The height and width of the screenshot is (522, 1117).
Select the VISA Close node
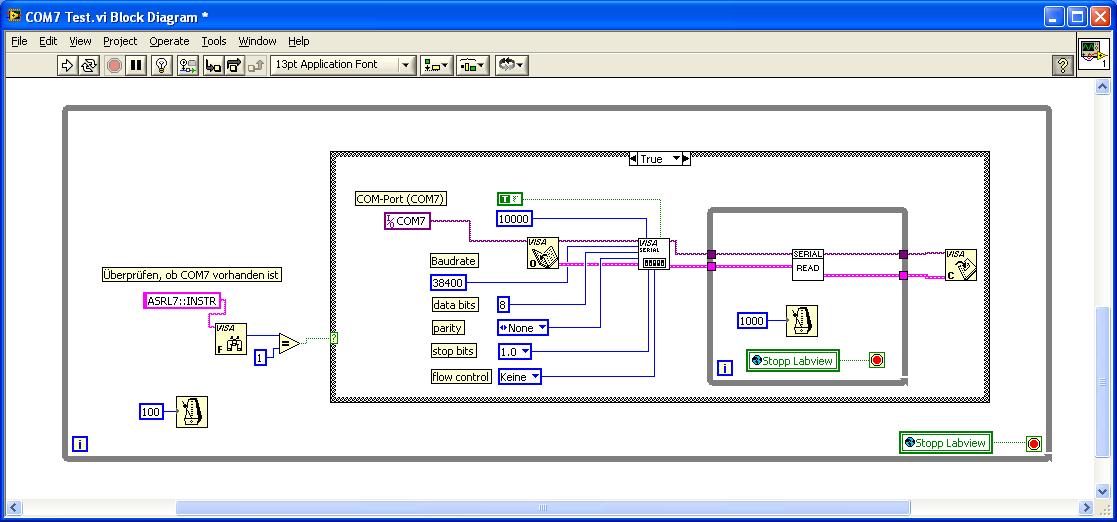pos(961,265)
